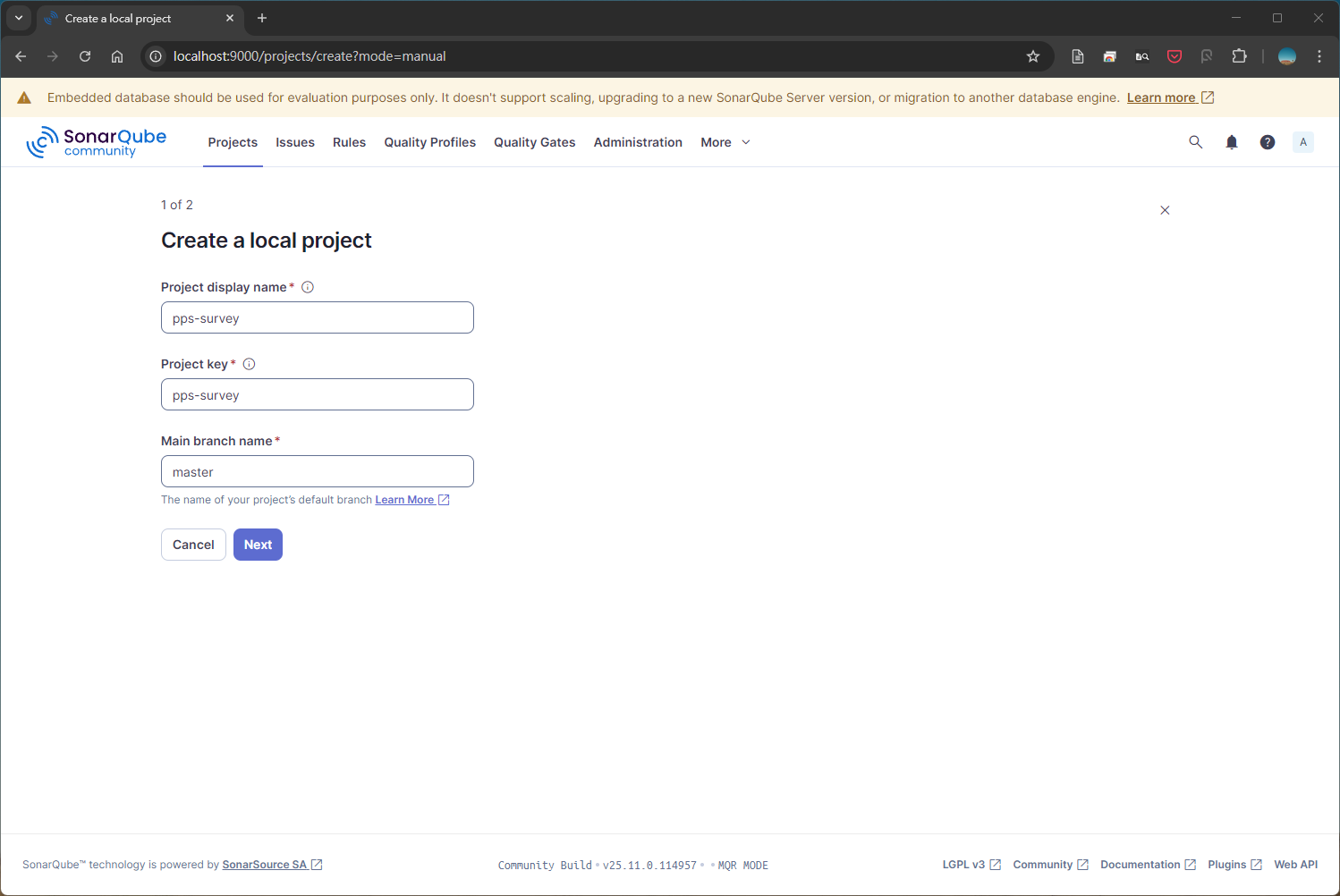
Task: Expand the More navigation dropdown
Action: point(725,142)
